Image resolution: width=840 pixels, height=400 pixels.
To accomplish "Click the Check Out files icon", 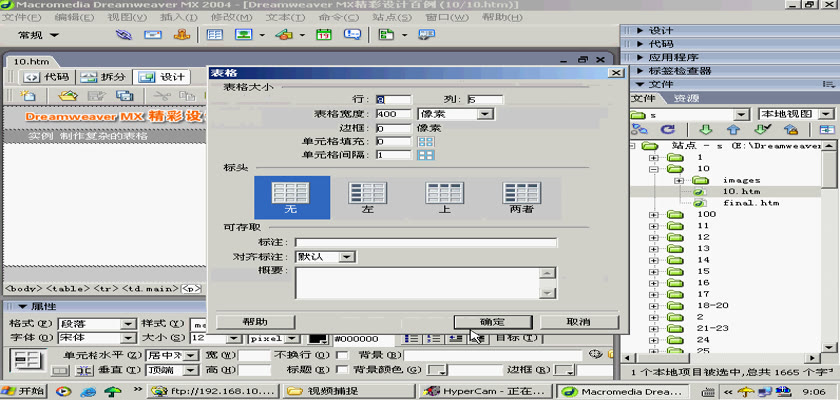I will [762, 130].
